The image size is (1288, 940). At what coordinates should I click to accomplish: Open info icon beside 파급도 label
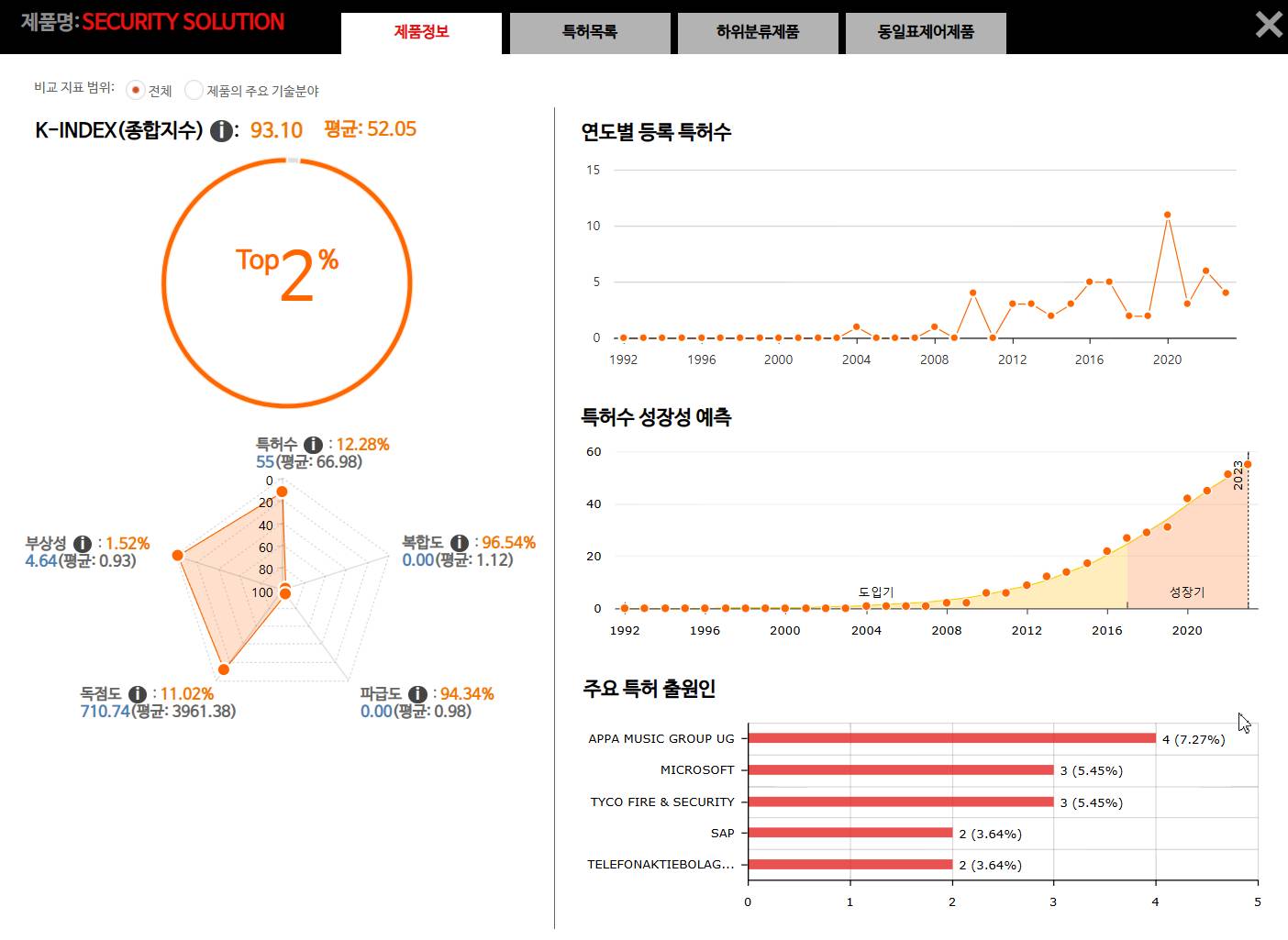click(x=417, y=694)
